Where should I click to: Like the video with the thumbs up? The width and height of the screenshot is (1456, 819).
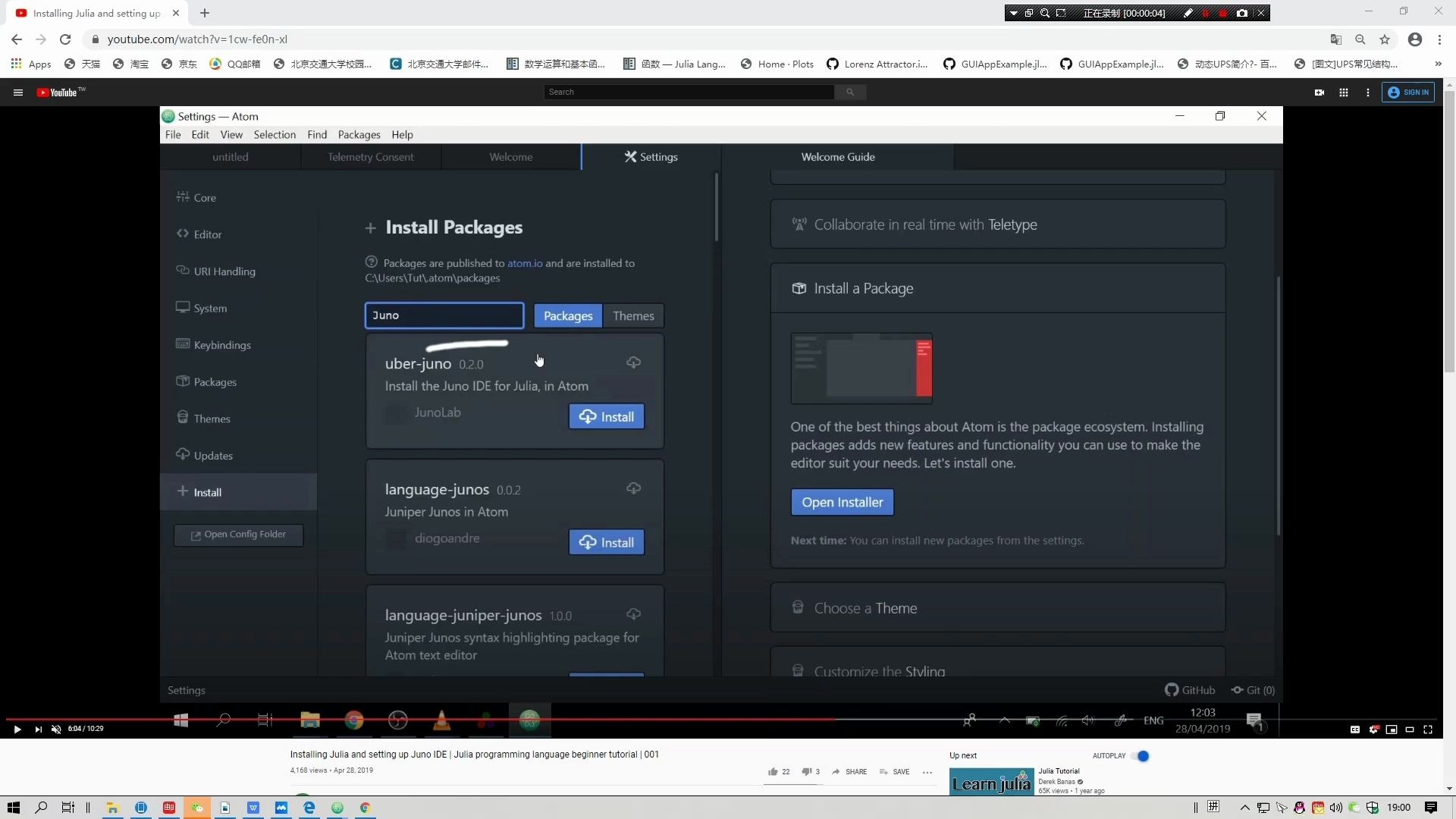coord(772,771)
